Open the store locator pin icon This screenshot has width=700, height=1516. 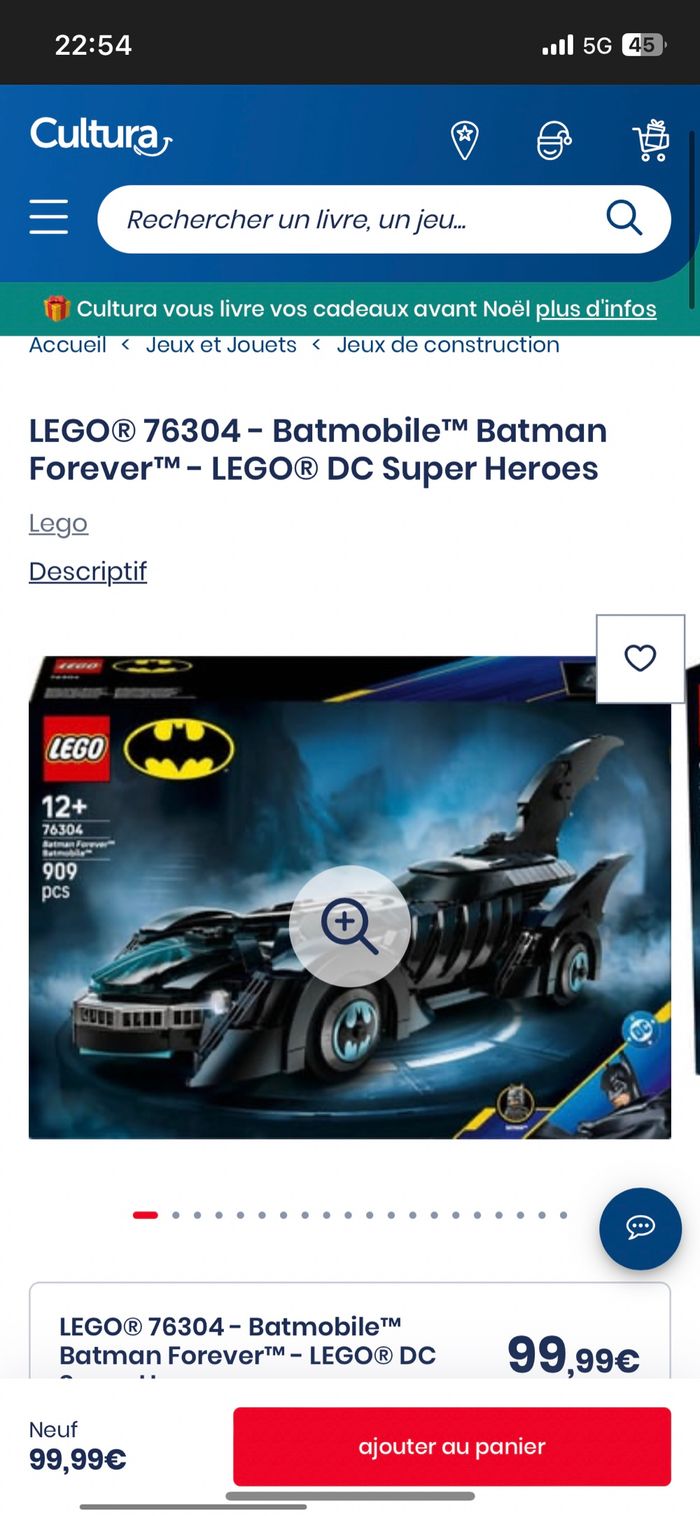pyautogui.click(x=464, y=140)
